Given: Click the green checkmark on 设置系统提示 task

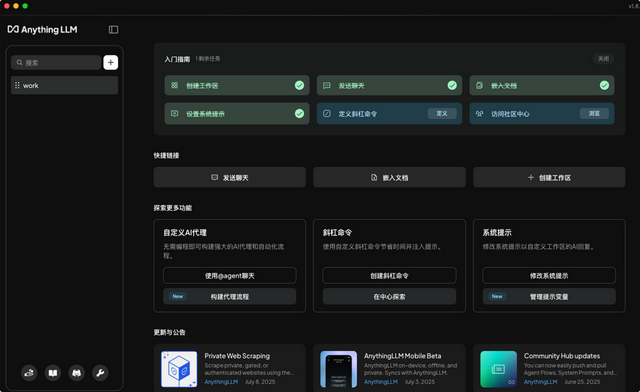Looking at the screenshot, I should pyautogui.click(x=300, y=113).
